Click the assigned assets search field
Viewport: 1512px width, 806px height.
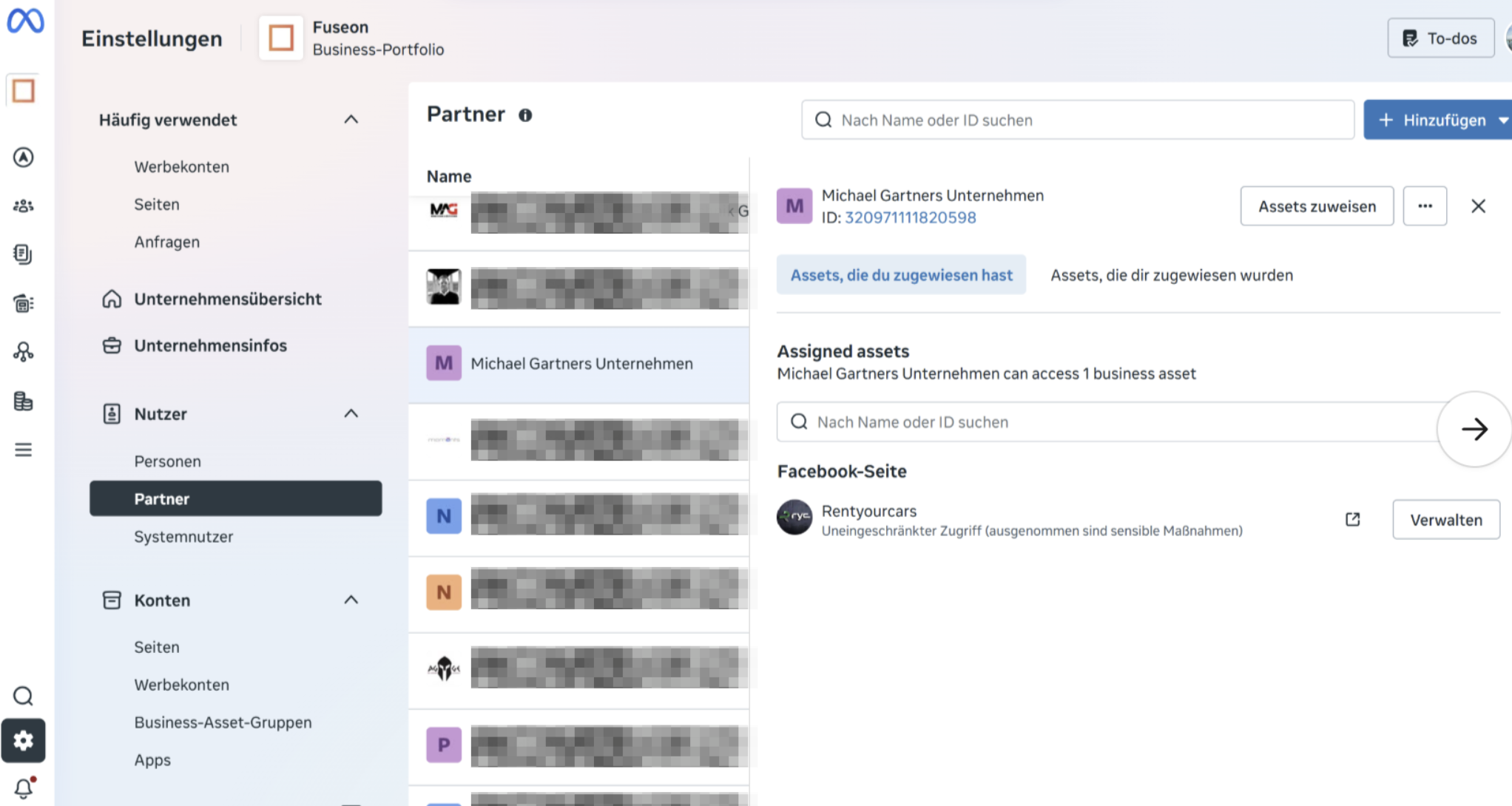pos(1110,422)
